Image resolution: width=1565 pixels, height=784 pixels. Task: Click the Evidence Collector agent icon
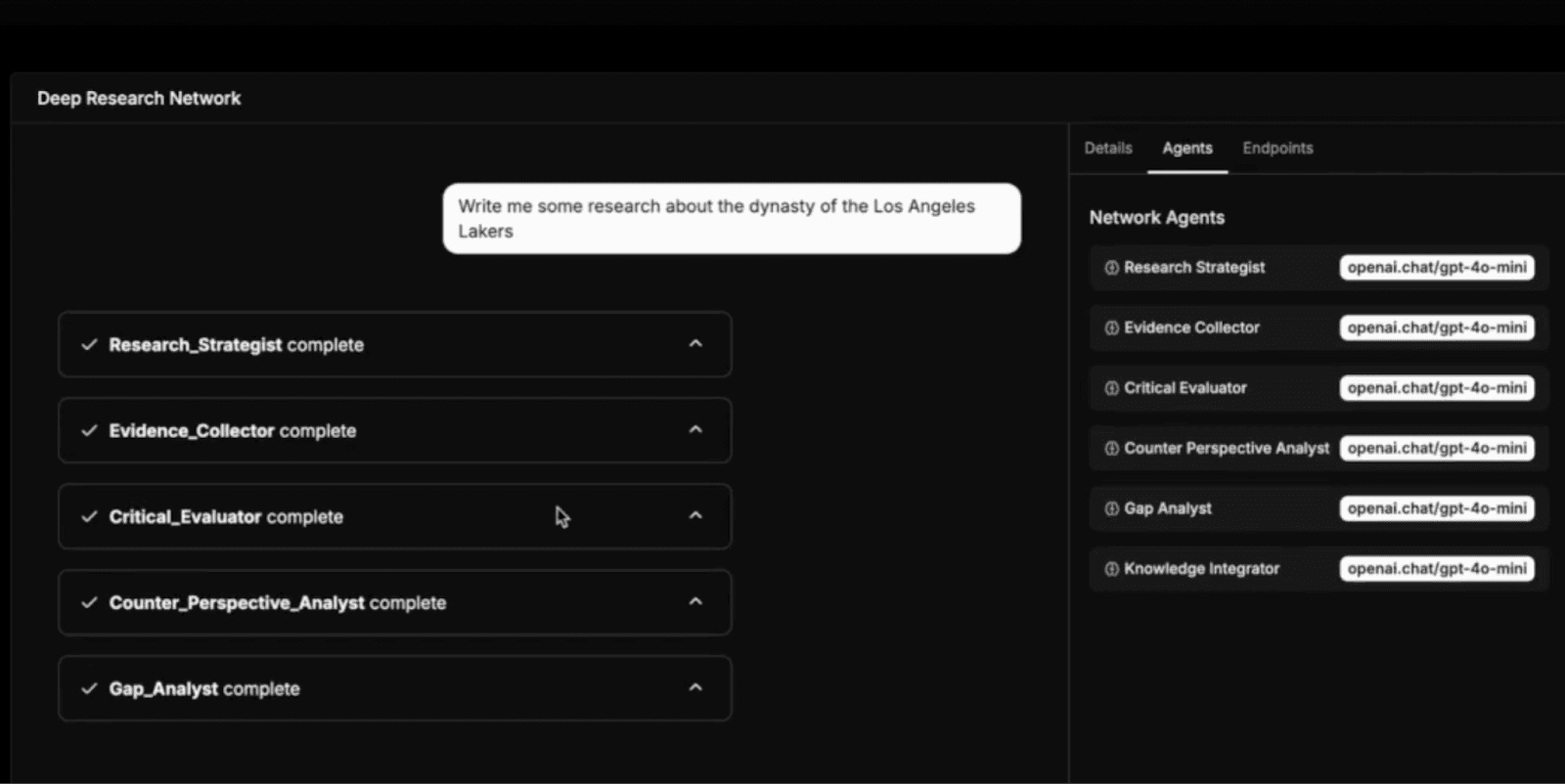point(1111,328)
